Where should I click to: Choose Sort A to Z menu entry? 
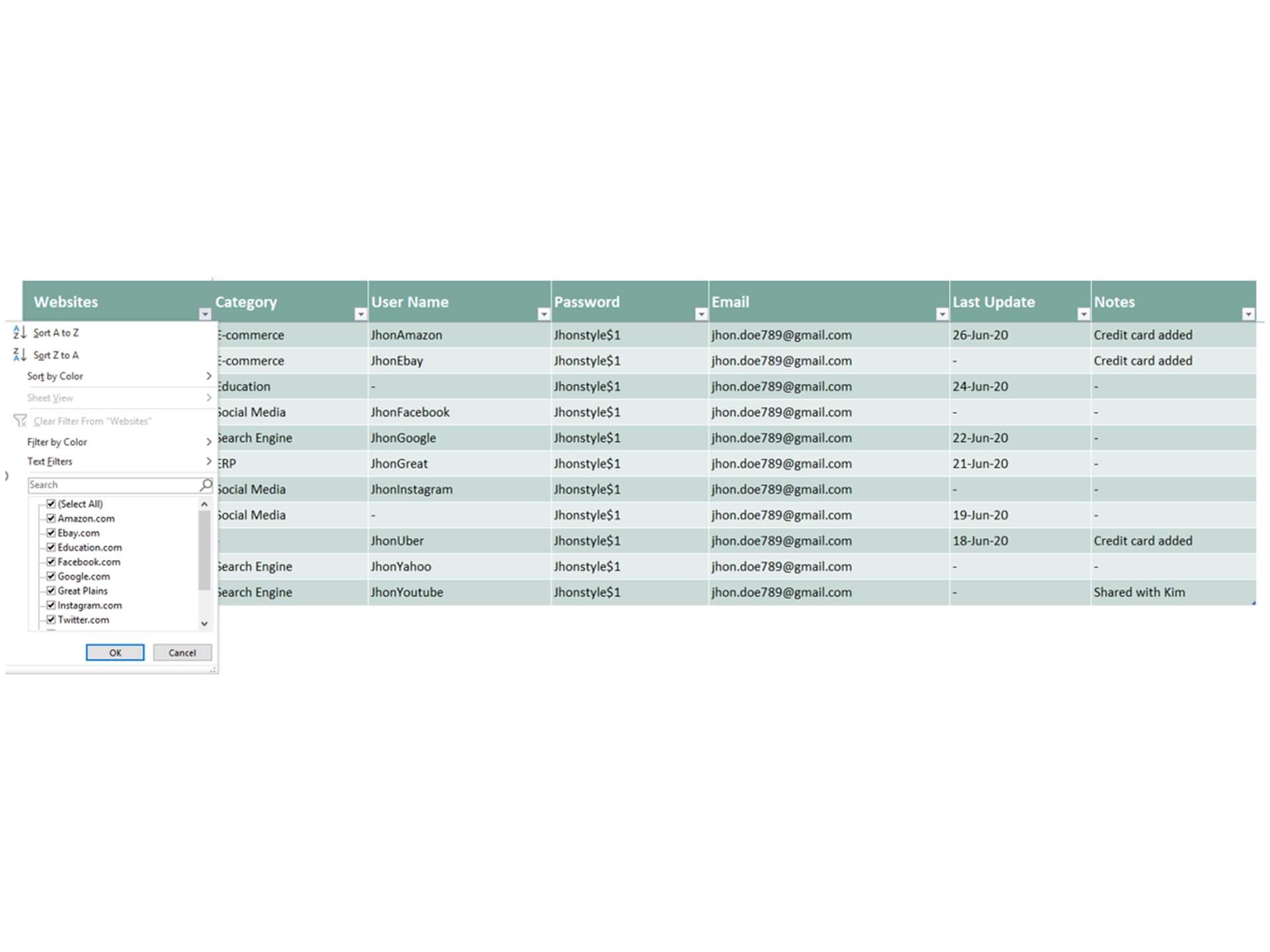pyautogui.click(x=111, y=333)
